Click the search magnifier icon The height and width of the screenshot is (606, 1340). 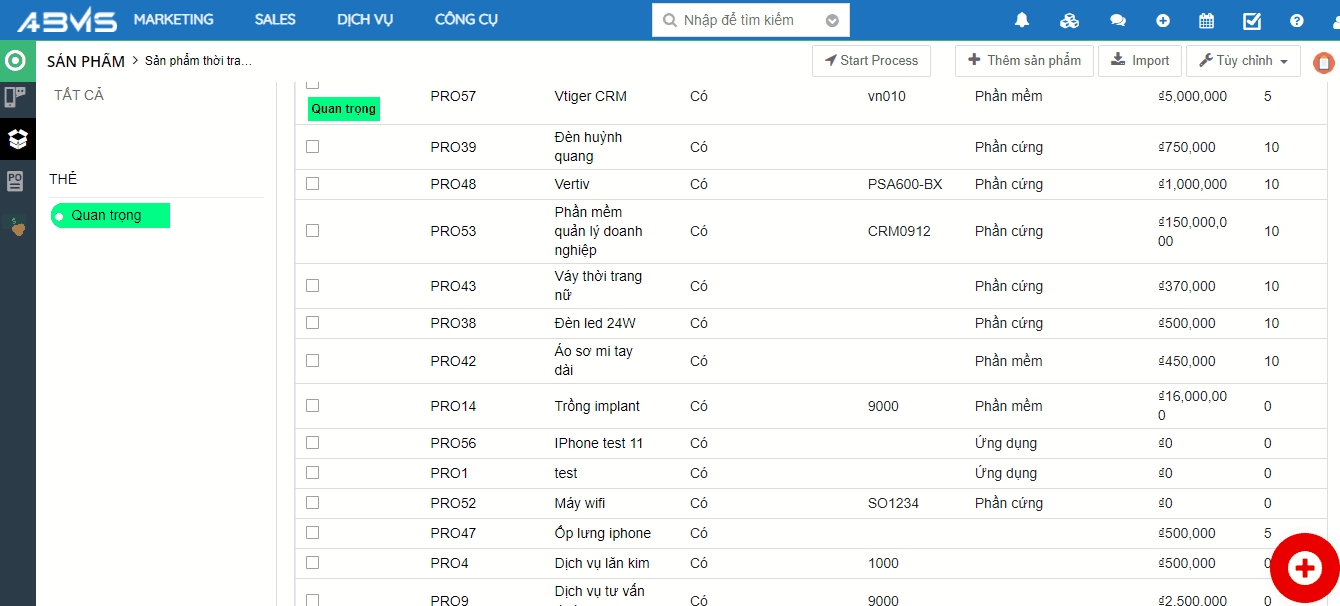[x=668, y=20]
